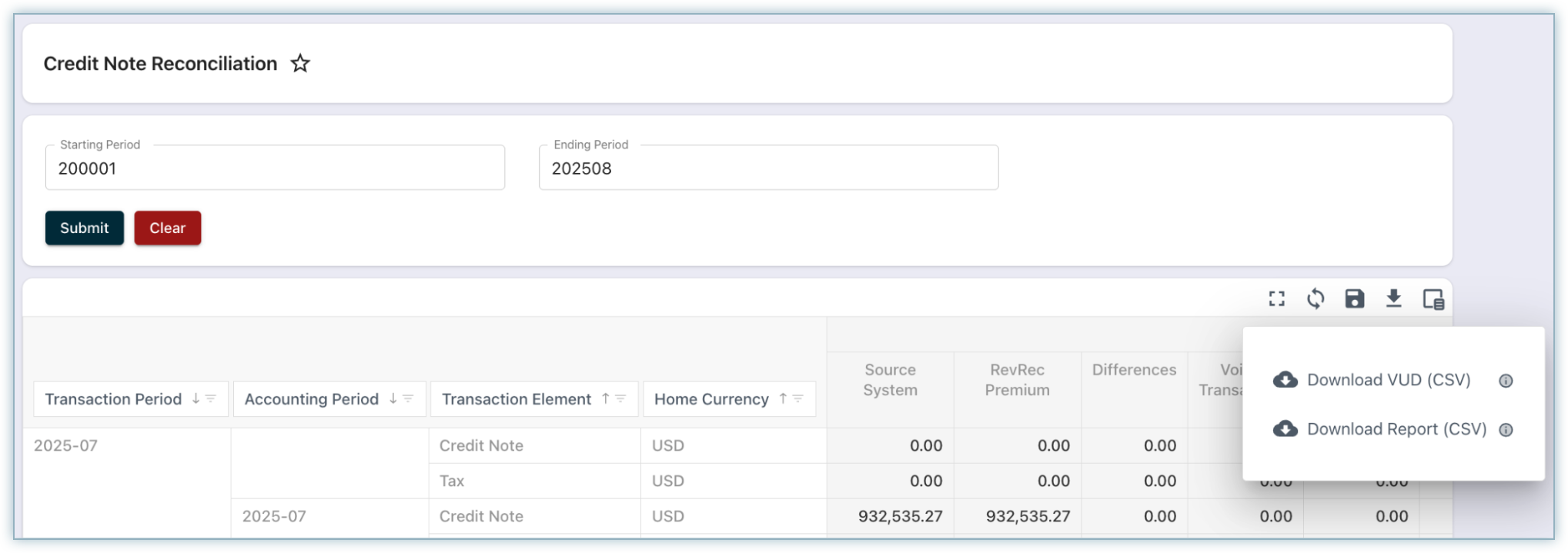Screen dimensions: 1568x553
Task: Click the download arrow icon
Action: coord(1393,299)
